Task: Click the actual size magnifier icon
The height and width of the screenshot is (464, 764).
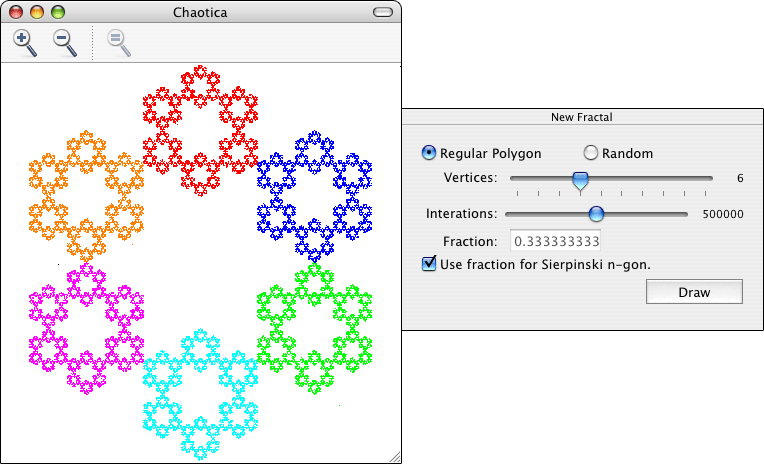Action: [x=119, y=43]
